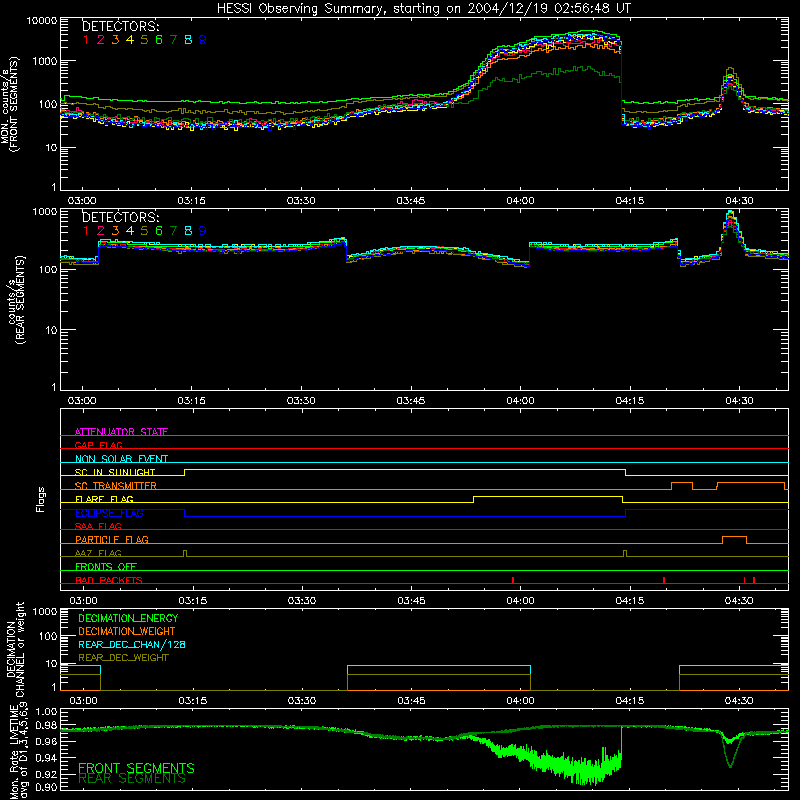The width and height of the screenshot is (800, 800).
Task: Click 10000 y-axis value on front segments plot
Action: click(x=41, y=20)
